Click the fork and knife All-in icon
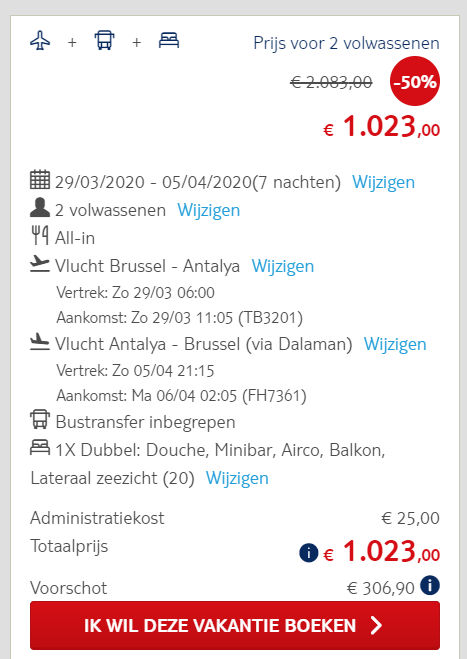The height and width of the screenshot is (659, 467). [x=40, y=235]
